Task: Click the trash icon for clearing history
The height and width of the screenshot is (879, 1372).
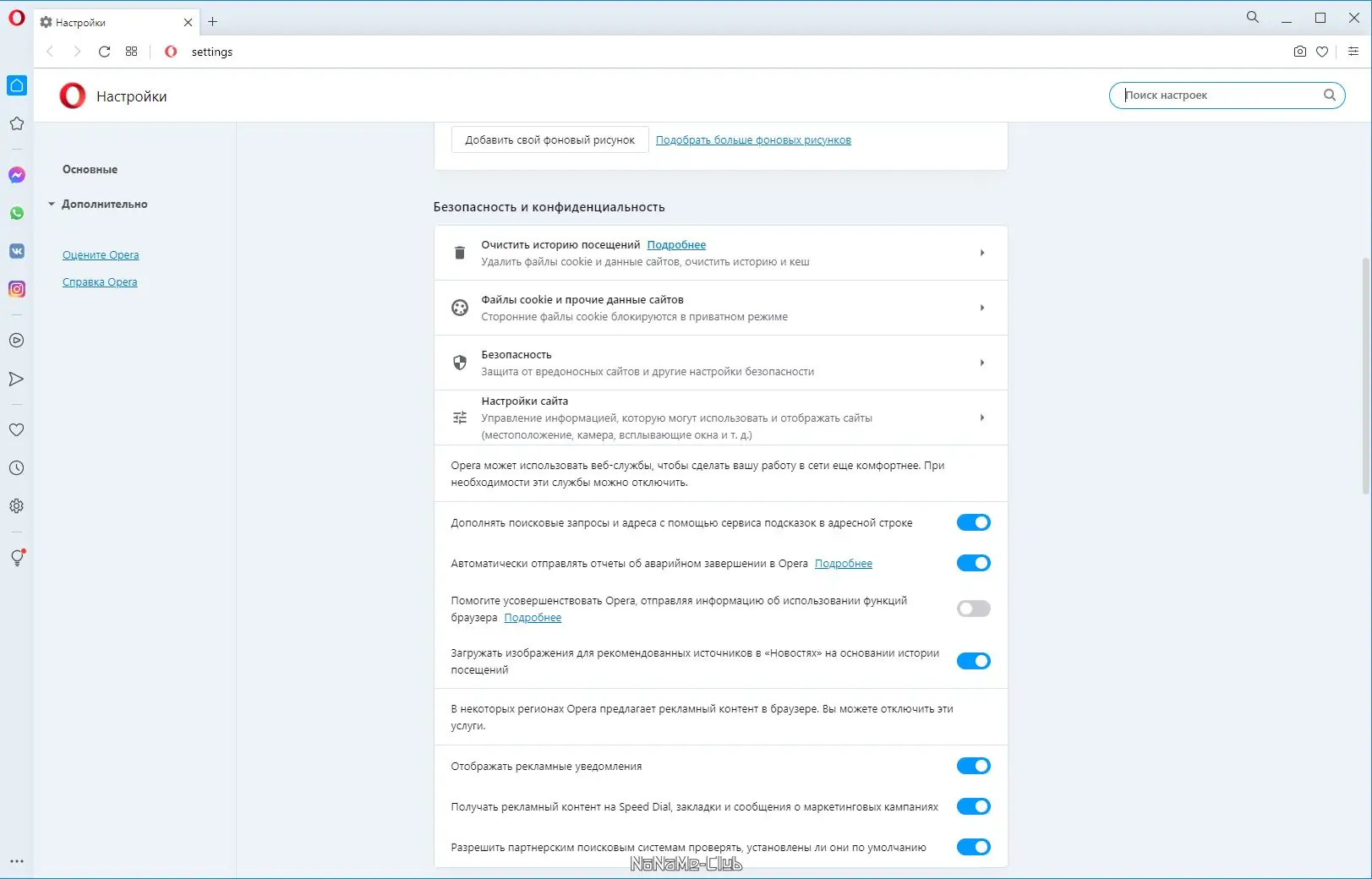Action: pos(460,253)
